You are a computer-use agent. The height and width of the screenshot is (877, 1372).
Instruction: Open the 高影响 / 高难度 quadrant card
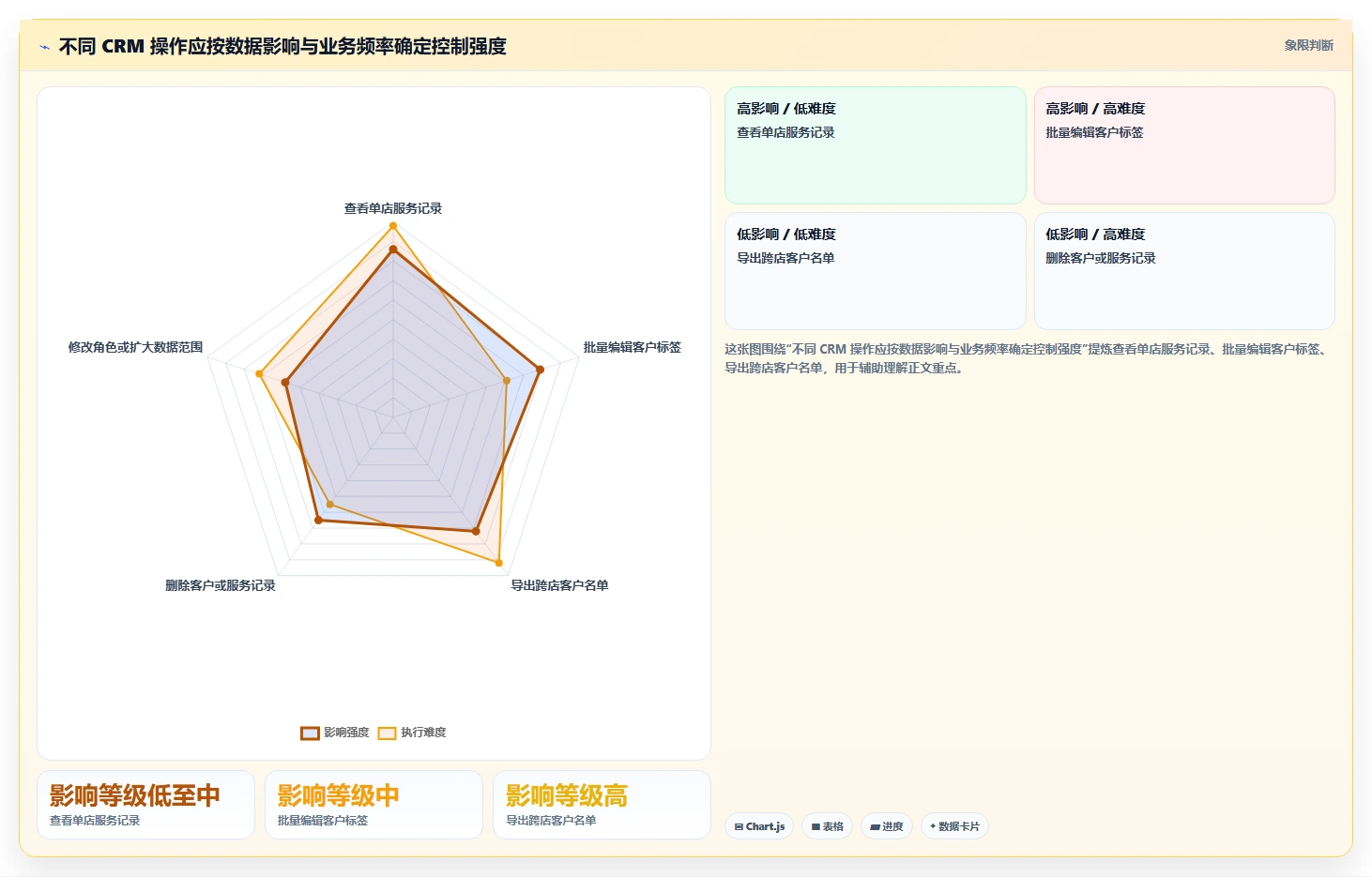pos(1184,145)
